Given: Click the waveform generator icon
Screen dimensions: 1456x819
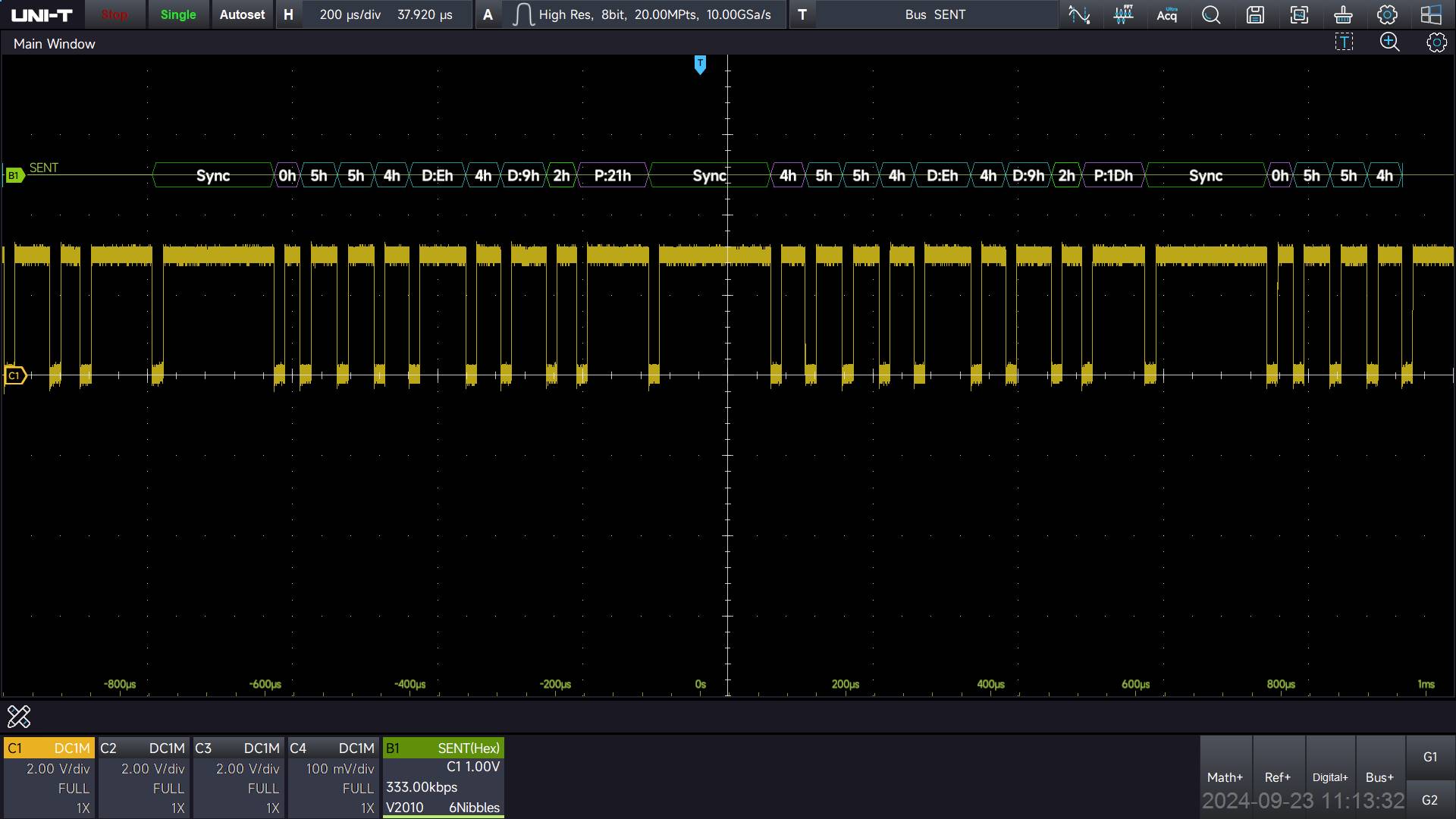Looking at the screenshot, I should [x=1078, y=14].
